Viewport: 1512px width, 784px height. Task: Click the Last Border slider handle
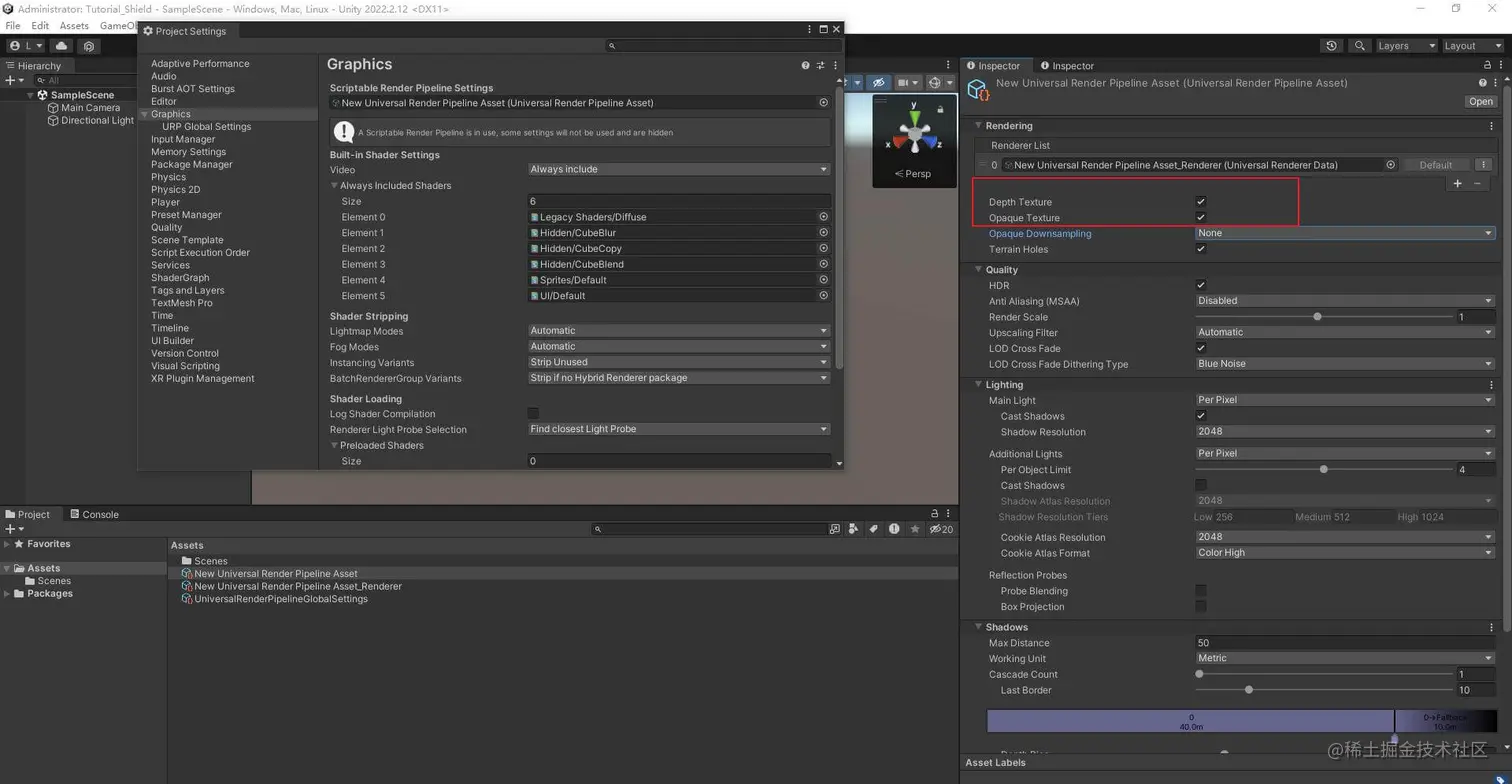point(1249,690)
